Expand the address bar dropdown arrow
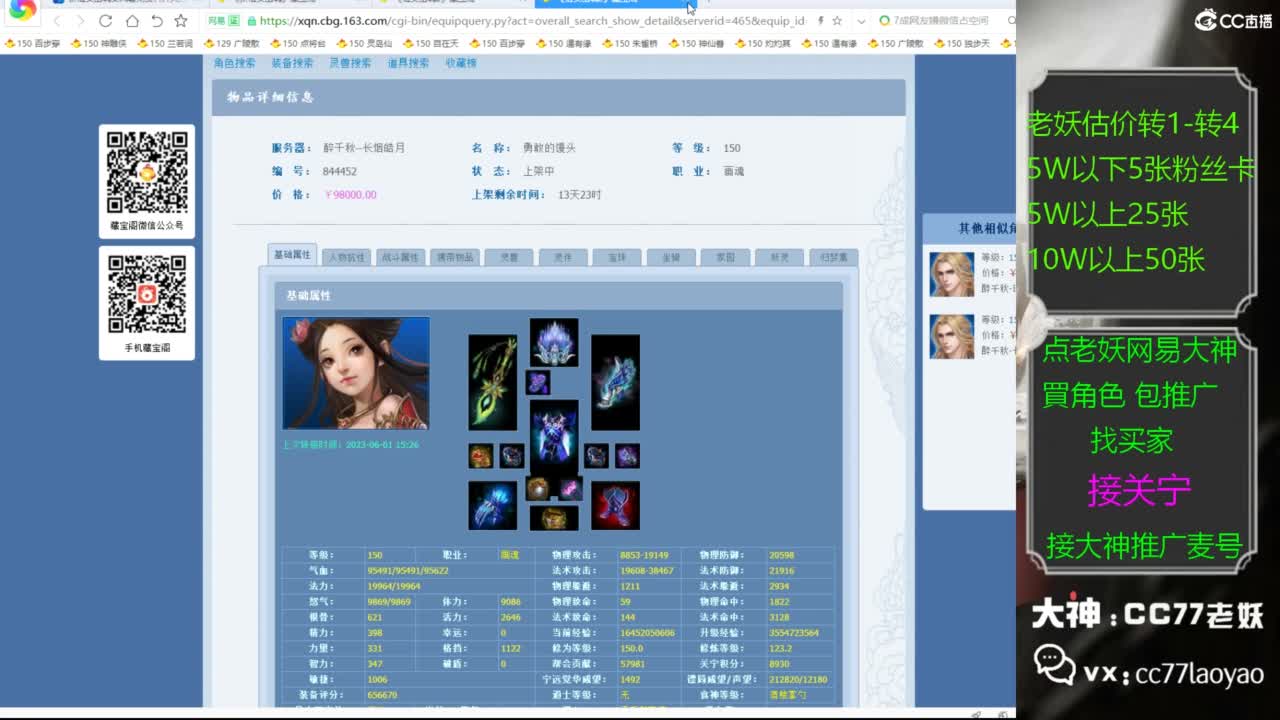The width and height of the screenshot is (1280, 720). click(860, 21)
